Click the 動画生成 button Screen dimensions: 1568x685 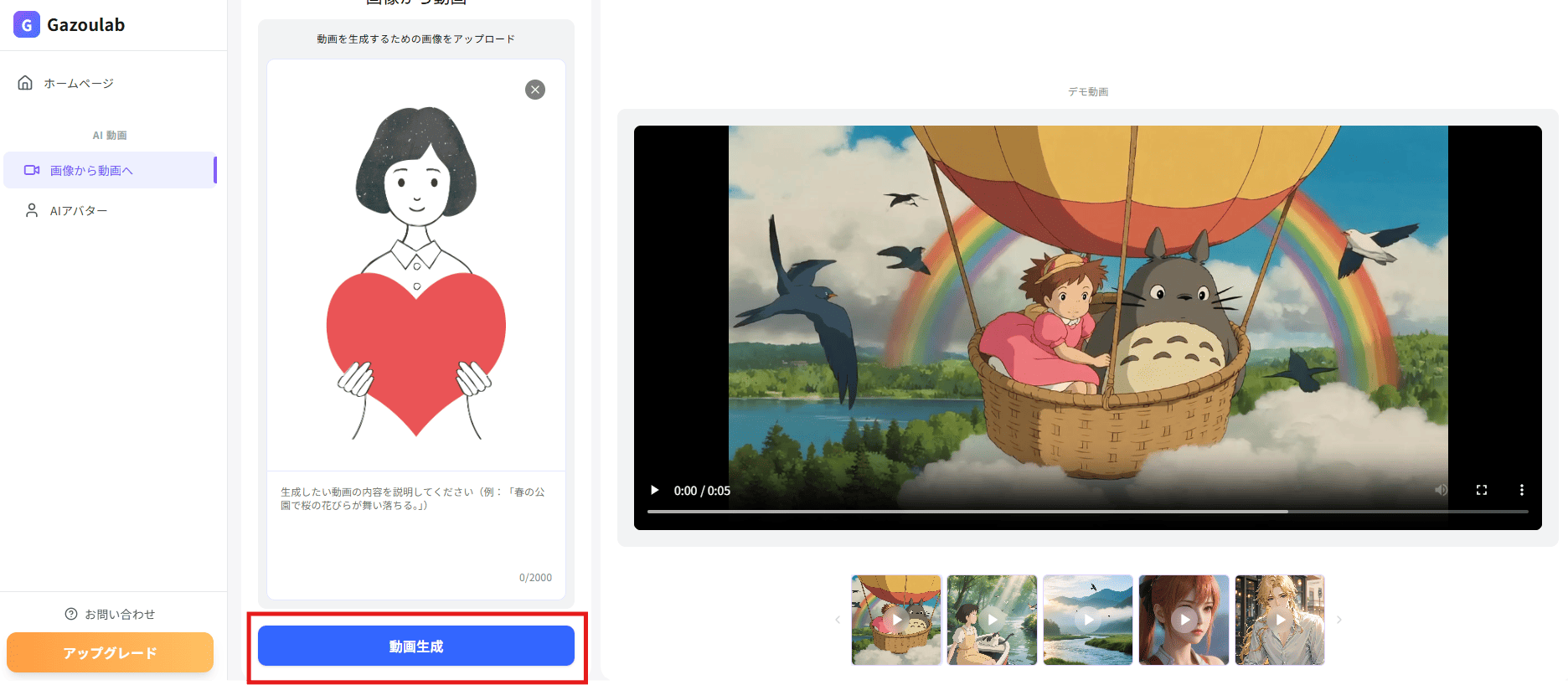coord(416,646)
